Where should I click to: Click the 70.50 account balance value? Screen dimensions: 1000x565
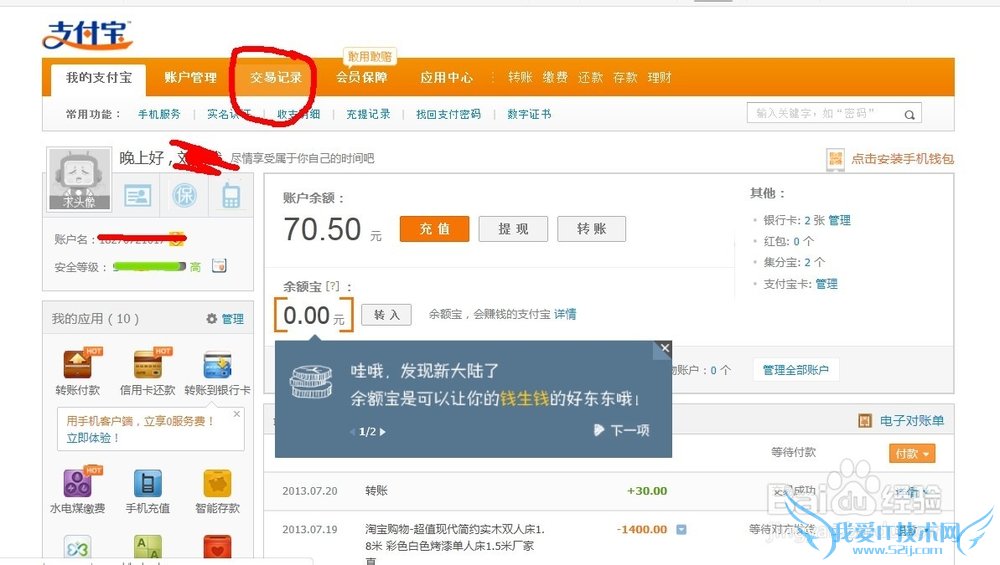coord(323,230)
